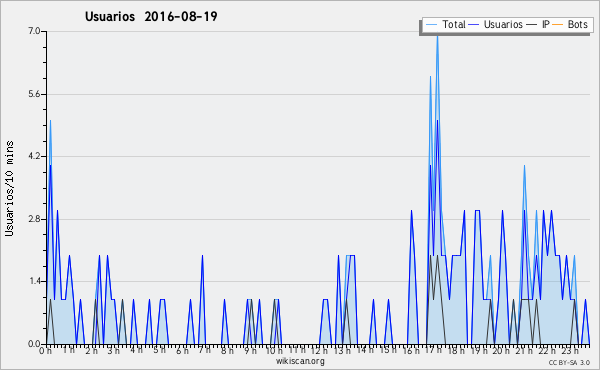Click the orange Bots legend line
The width and height of the screenshot is (600, 370).
(x=558, y=25)
